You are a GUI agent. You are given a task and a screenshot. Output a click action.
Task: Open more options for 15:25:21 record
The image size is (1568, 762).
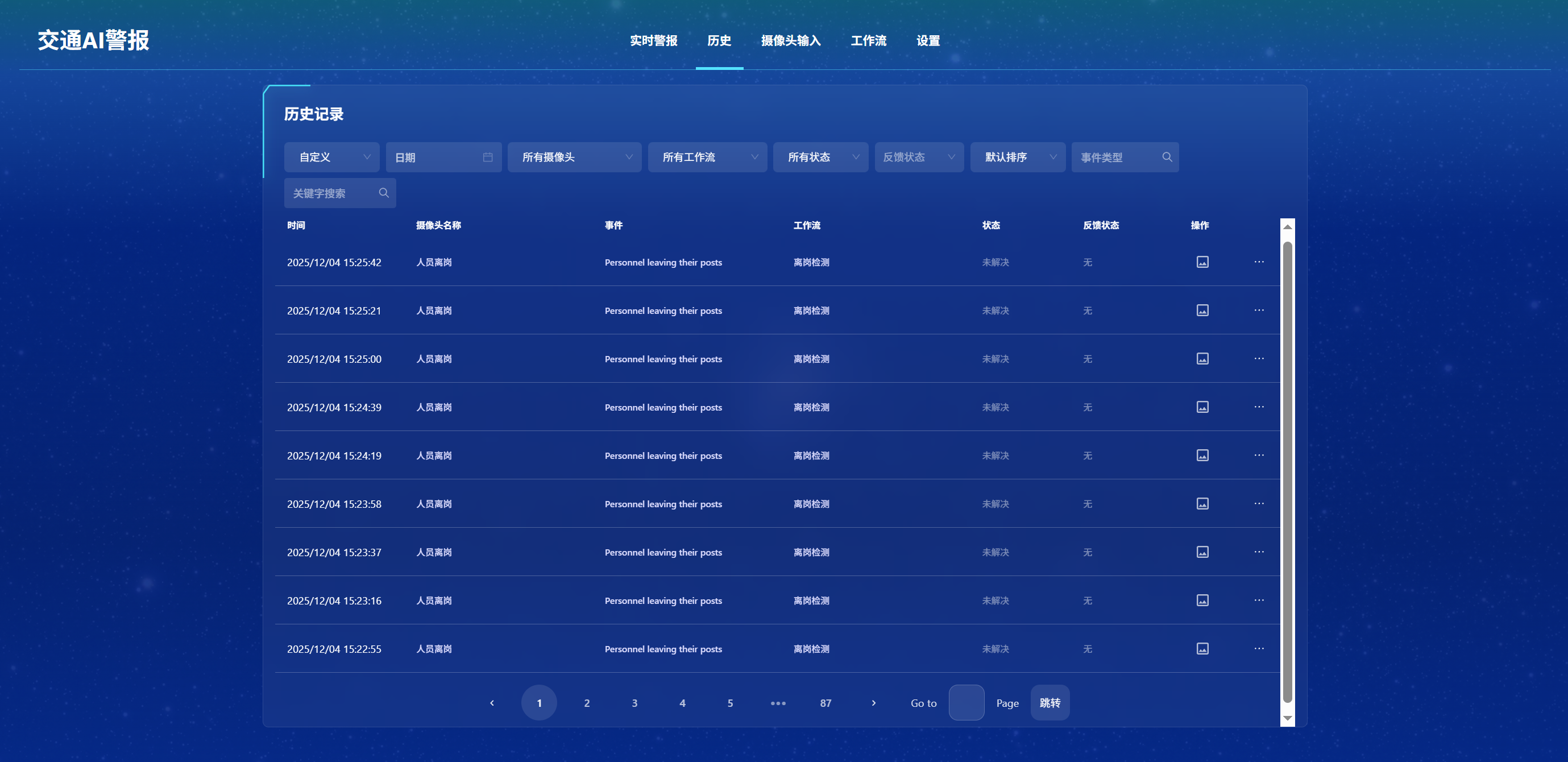coord(1259,310)
